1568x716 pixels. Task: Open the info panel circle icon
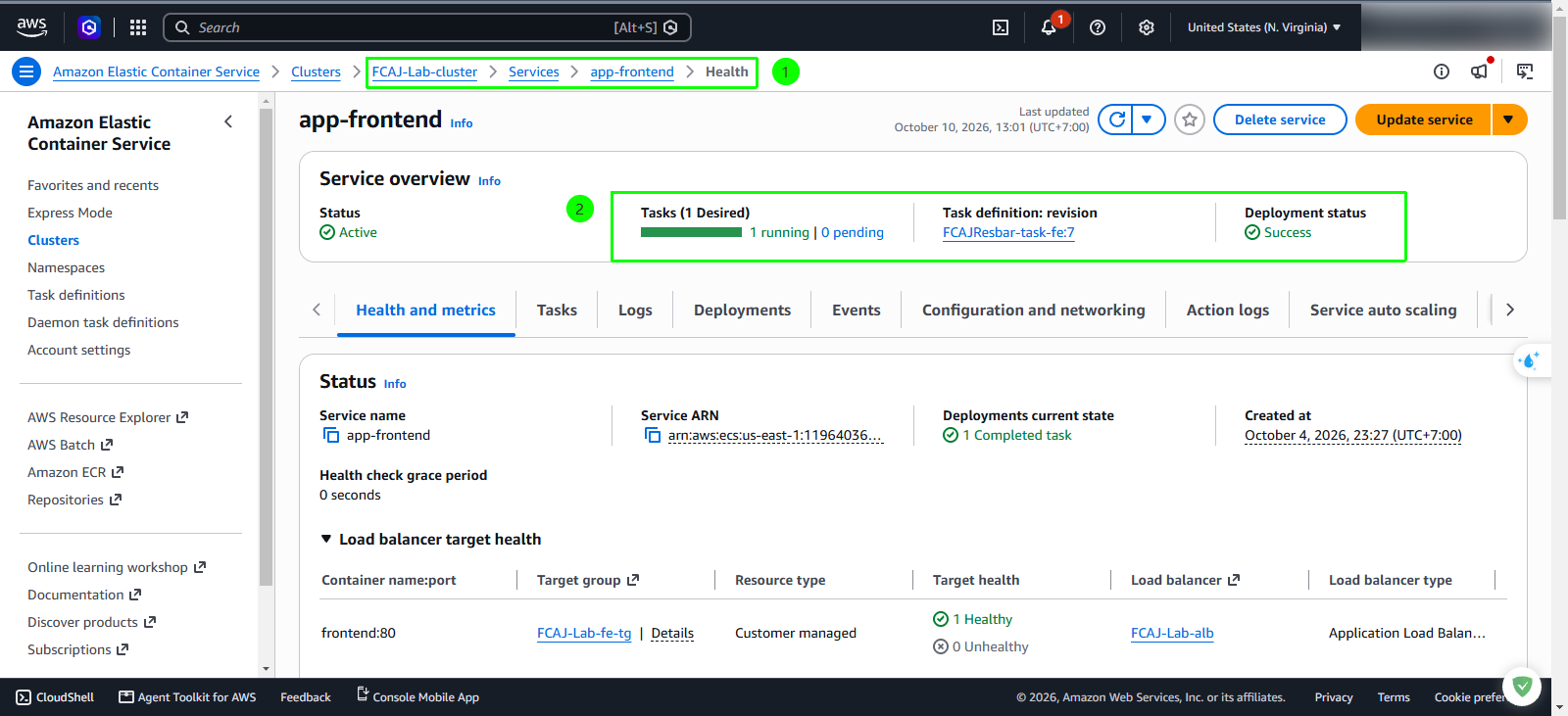click(x=1442, y=72)
